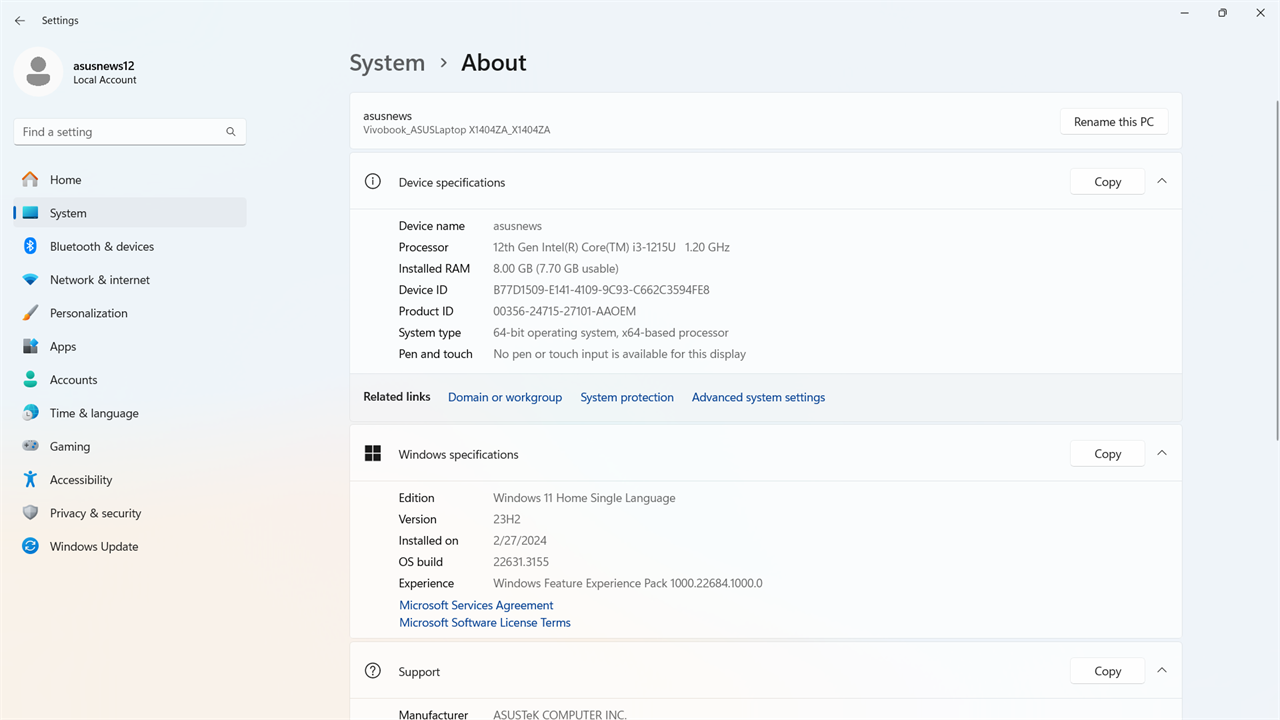Open Privacy & security settings
1280x720 pixels.
pyautogui.click(x=130, y=513)
